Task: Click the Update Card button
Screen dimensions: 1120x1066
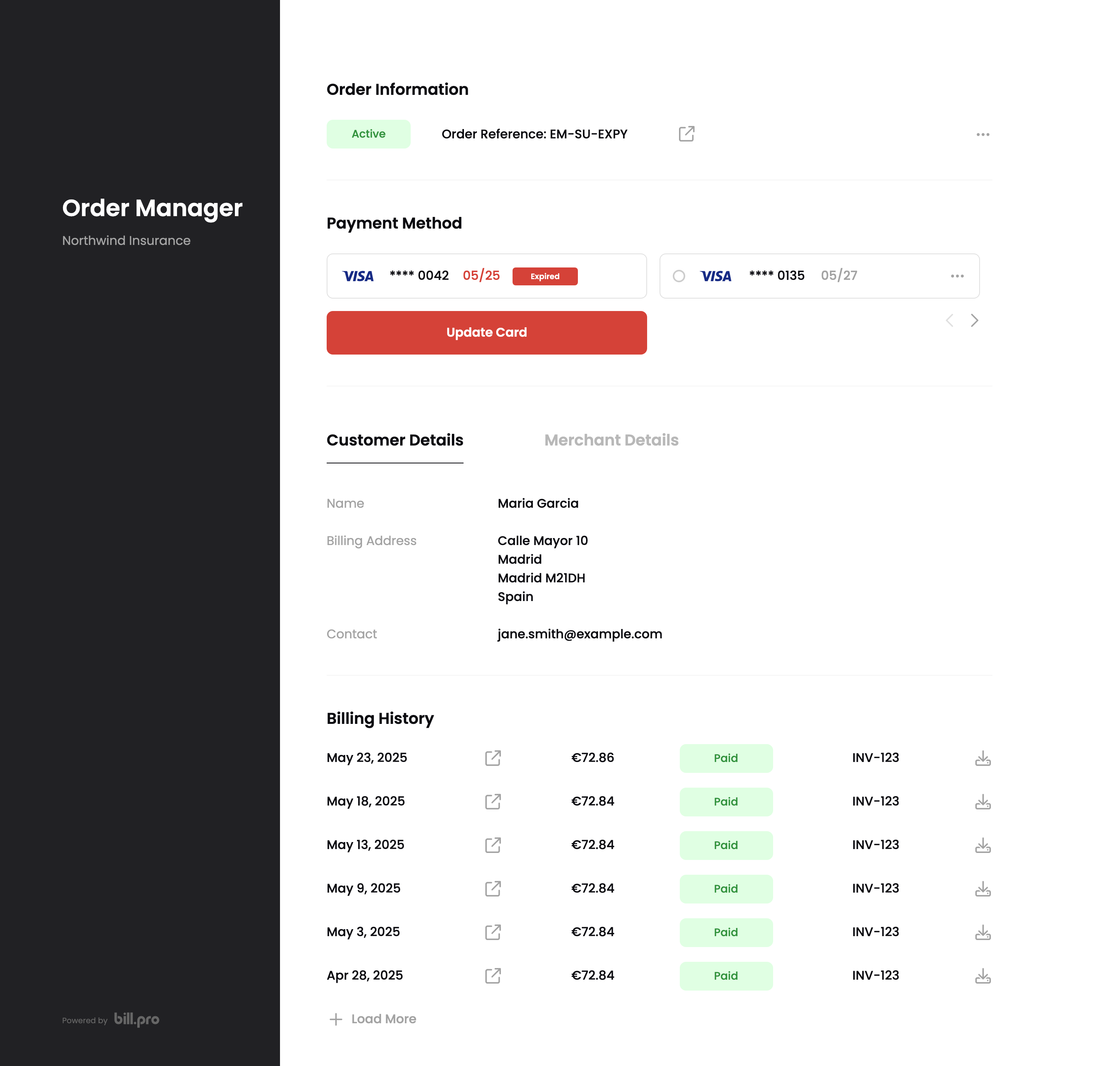Action: (486, 332)
